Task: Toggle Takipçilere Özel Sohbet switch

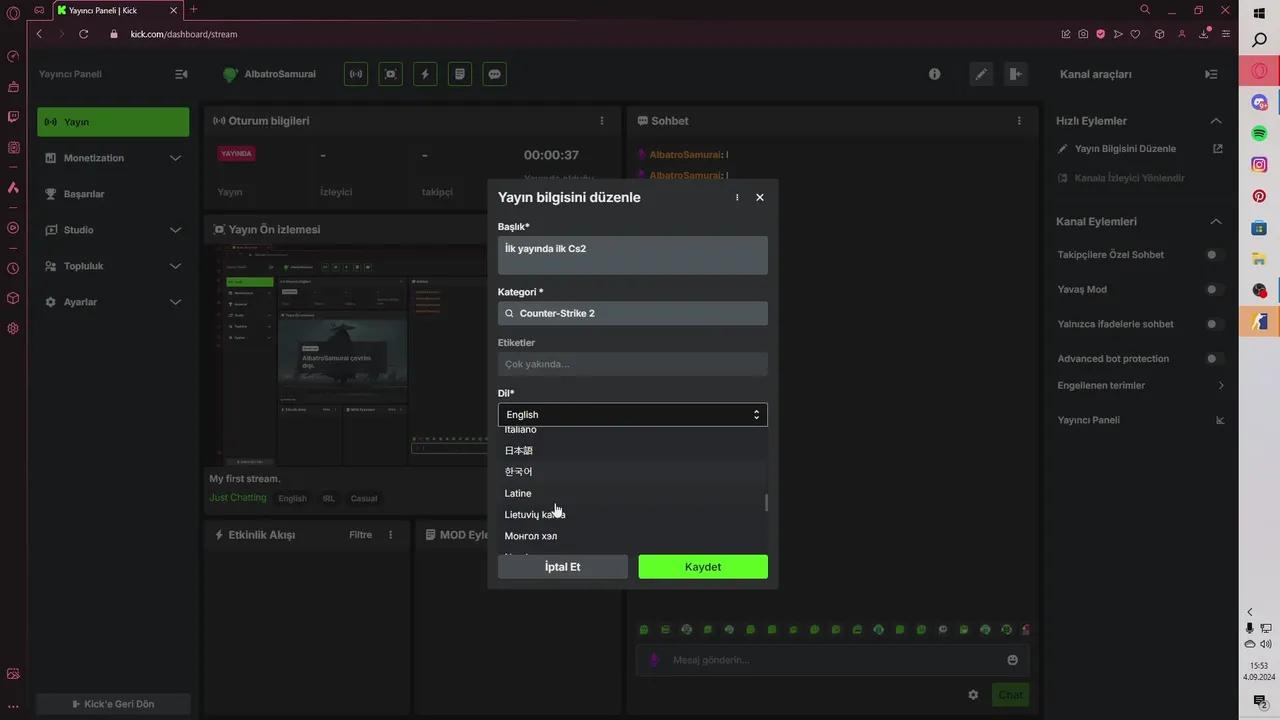Action: 1214,255
